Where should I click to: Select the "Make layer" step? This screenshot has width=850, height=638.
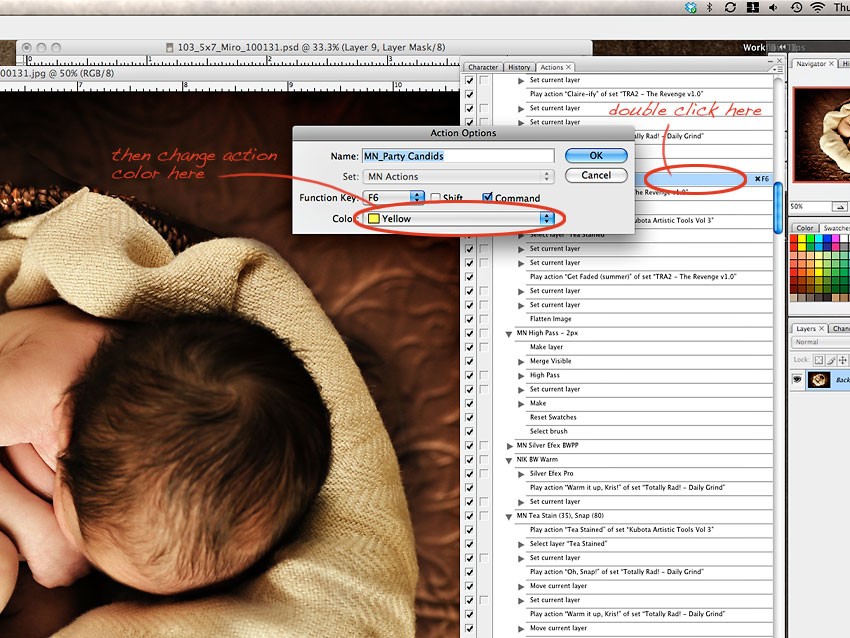(x=546, y=347)
